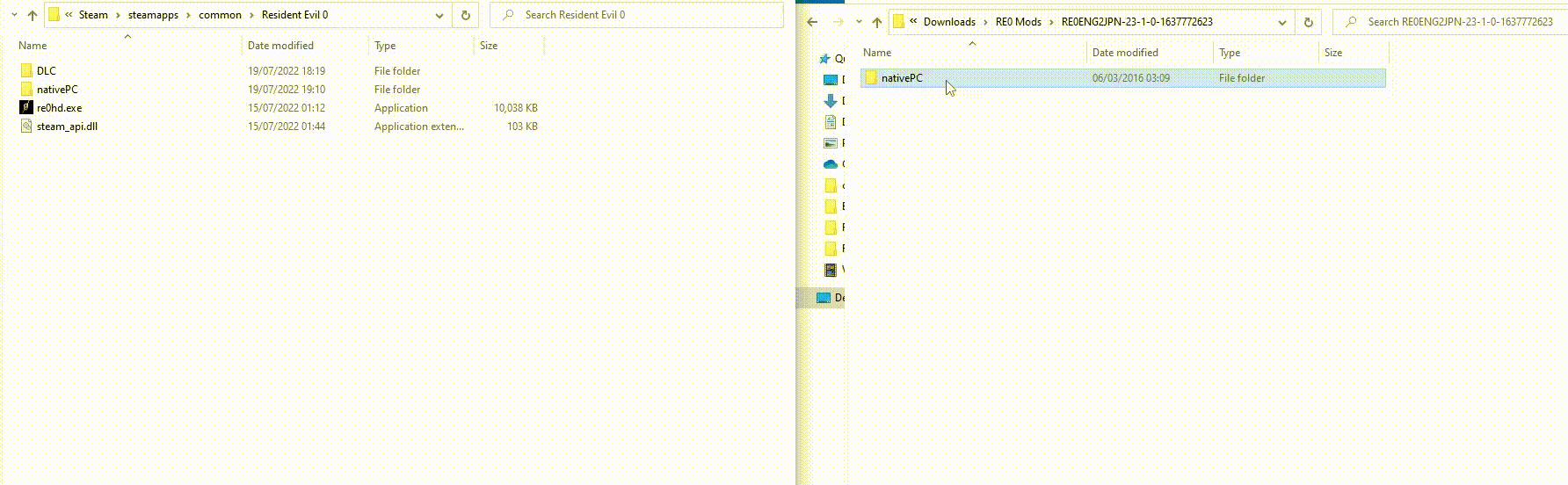
Task: Open the blue Desktop monitor icon under Quick access
Action: (x=831, y=80)
